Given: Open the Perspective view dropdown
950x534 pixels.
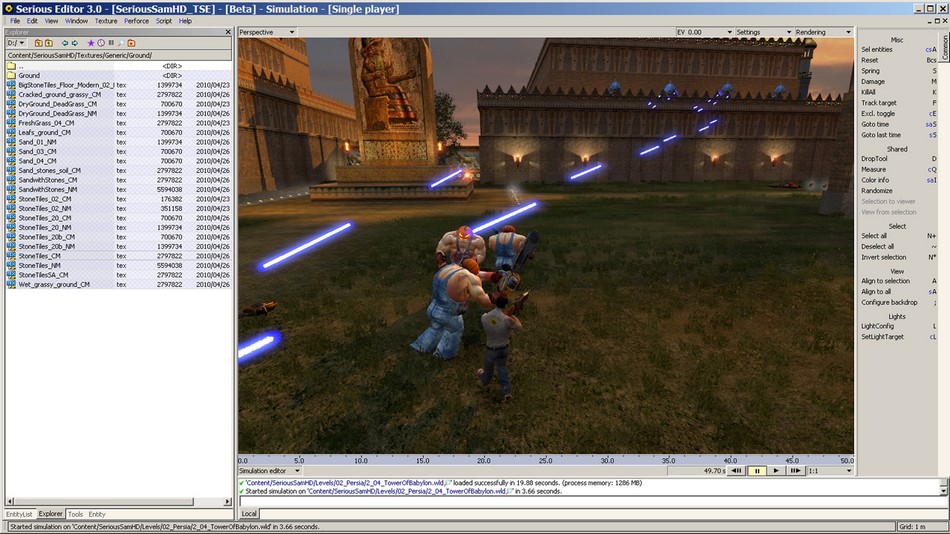Looking at the screenshot, I should [267, 32].
